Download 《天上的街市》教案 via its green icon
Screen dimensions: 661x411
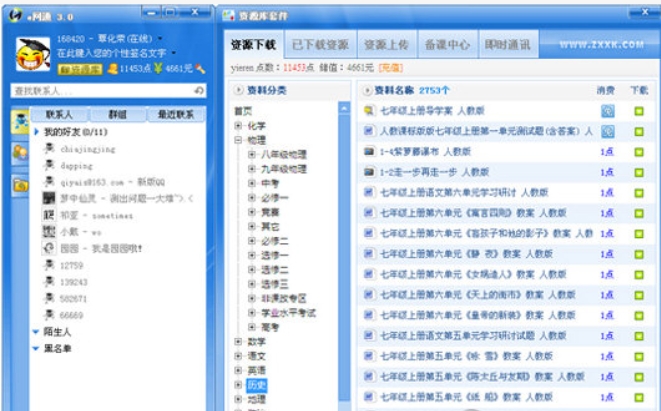point(639,295)
